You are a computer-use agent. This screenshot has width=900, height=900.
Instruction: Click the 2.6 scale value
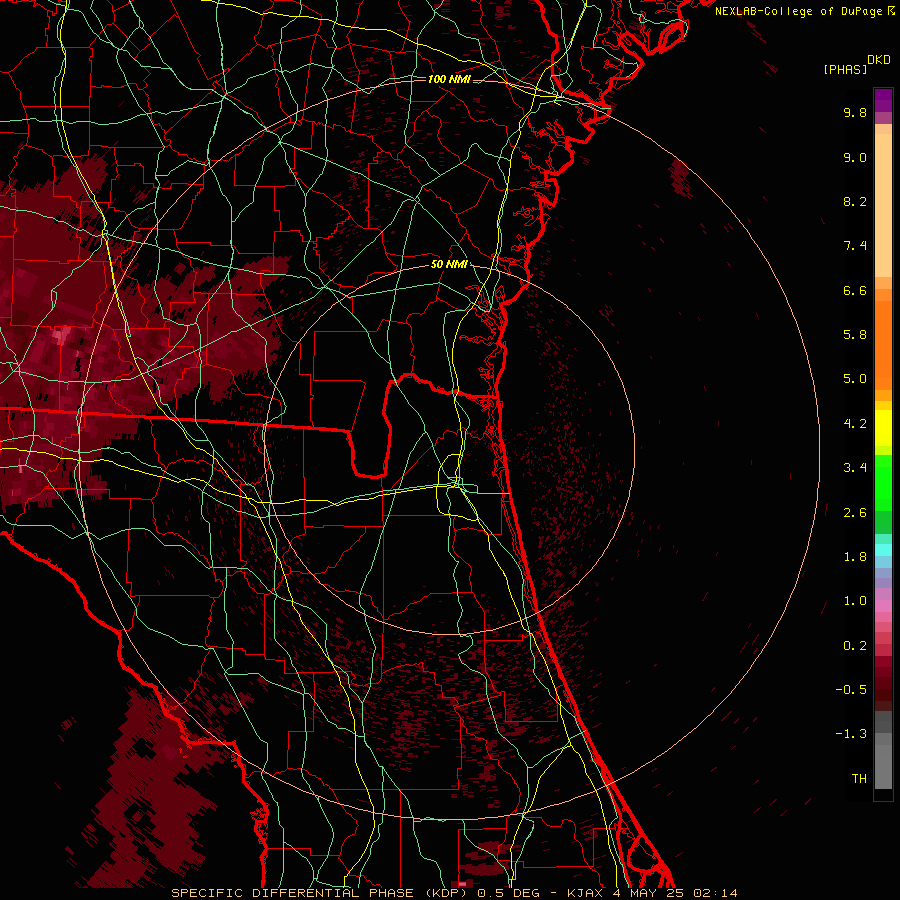pyautogui.click(x=855, y=513)
